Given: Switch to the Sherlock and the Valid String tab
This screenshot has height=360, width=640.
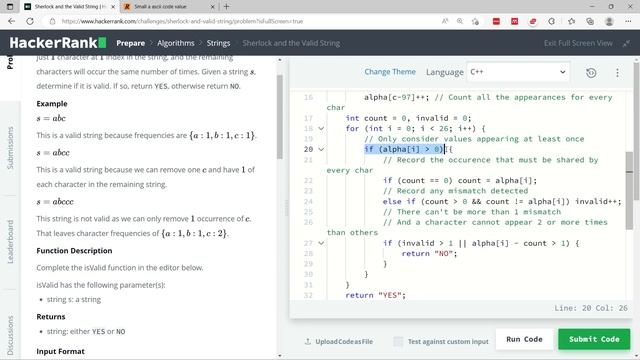Looking at the screenshot, I should point(69,7).
